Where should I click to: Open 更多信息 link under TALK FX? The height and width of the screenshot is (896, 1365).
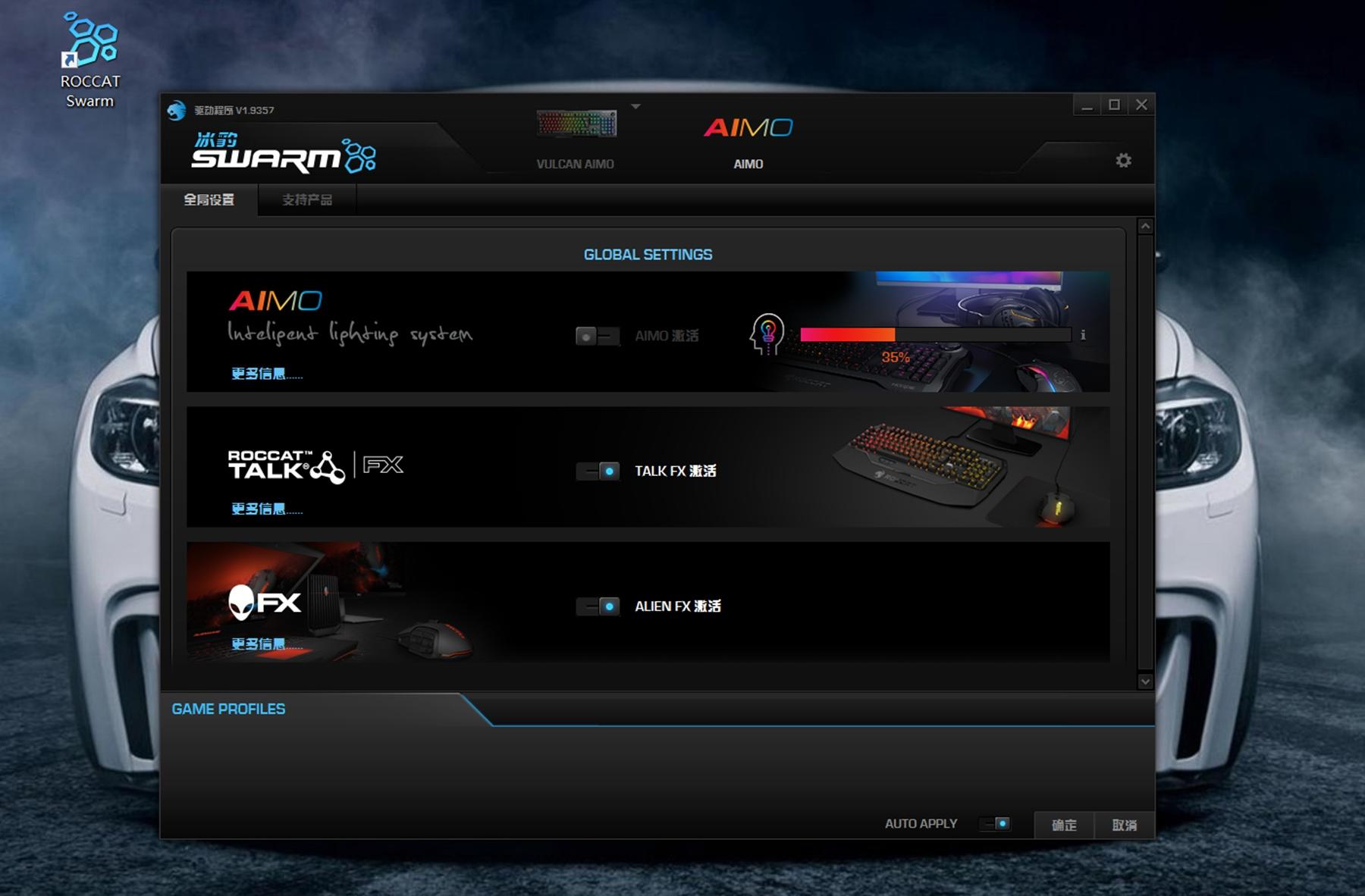tap(265, 509)
